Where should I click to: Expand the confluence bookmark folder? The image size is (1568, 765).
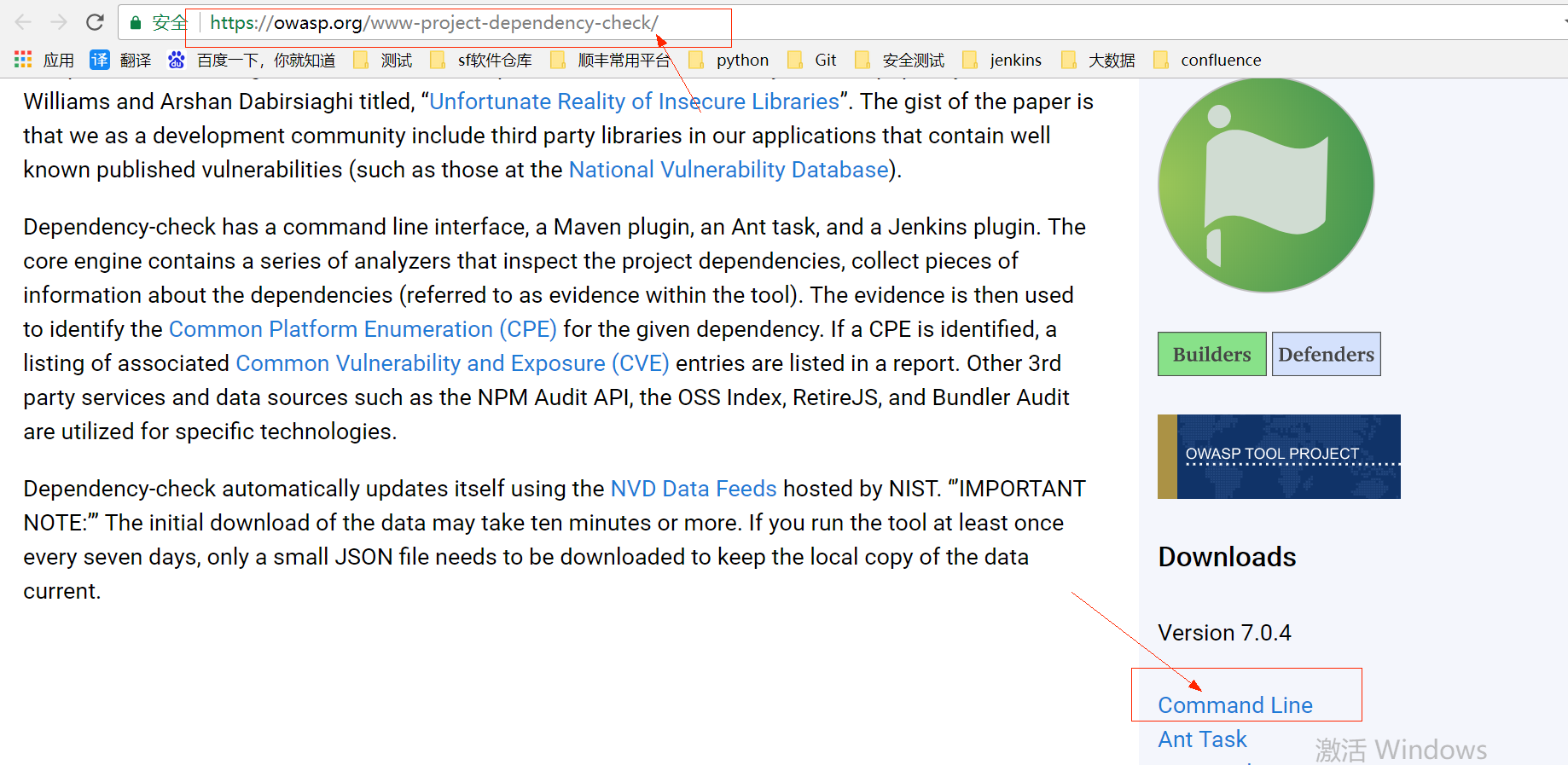(1207, 60)
